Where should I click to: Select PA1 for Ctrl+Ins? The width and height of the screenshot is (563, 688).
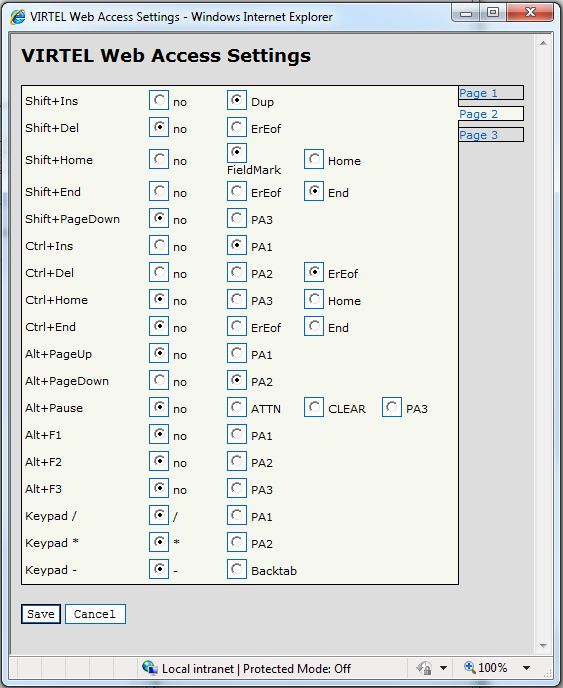click(x=237, y=245)
